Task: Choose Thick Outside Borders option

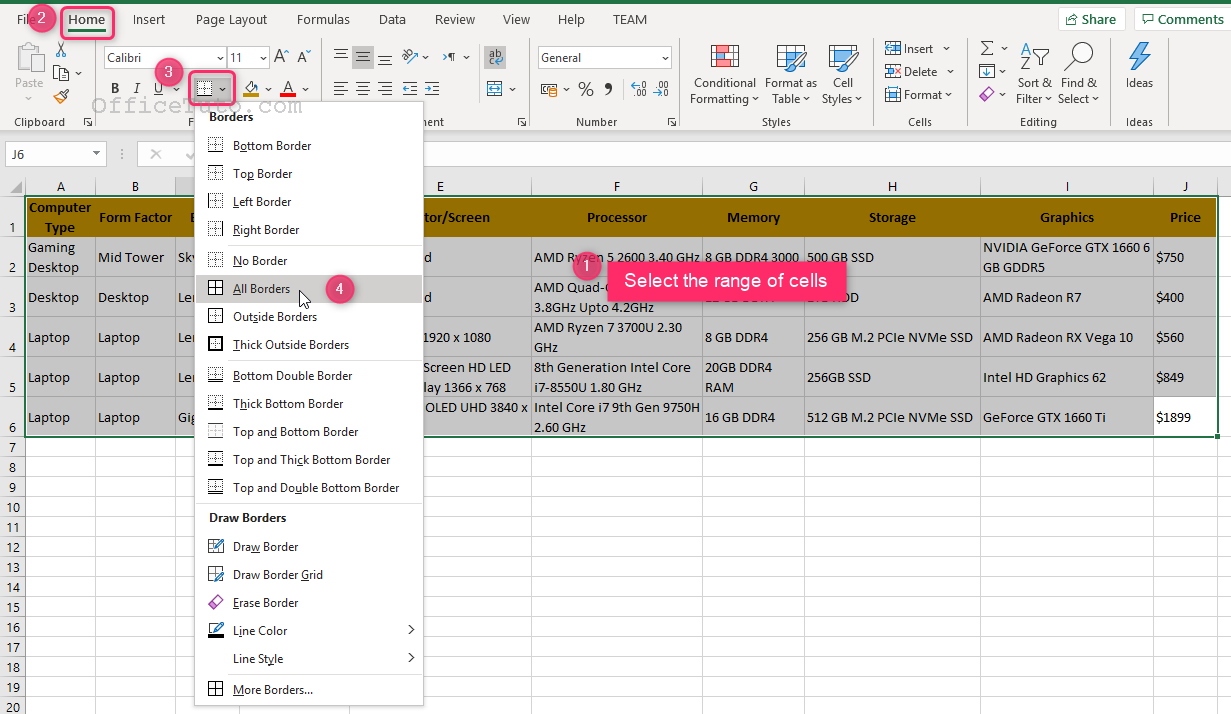Action: [309, 345]
